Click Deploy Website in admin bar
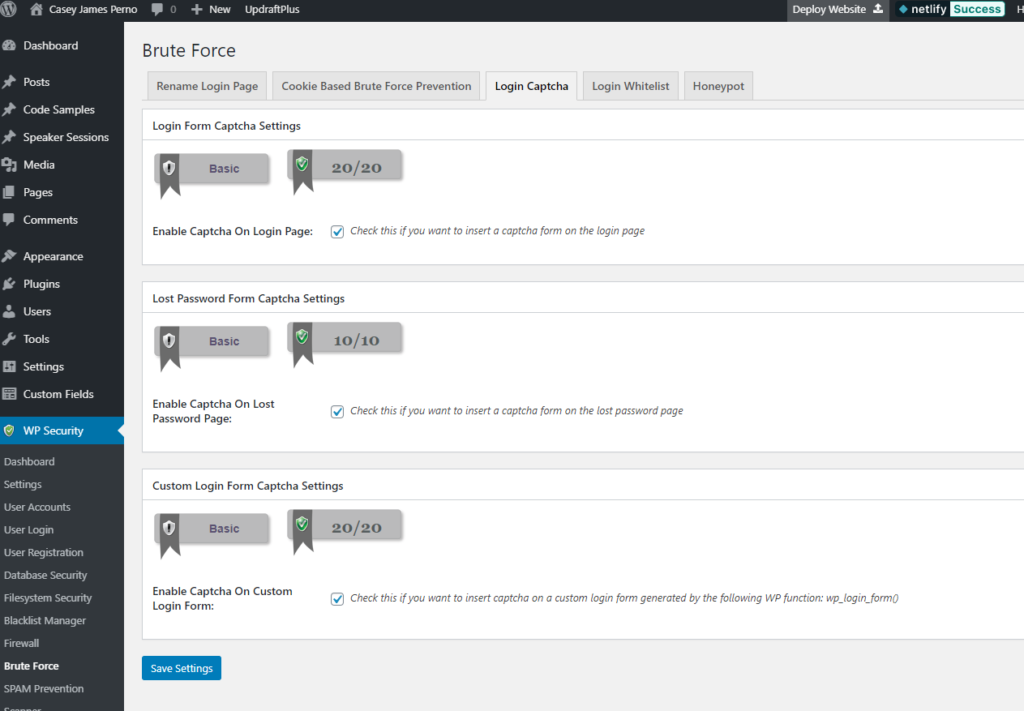Viewport: 1024px width, 711px height. tap(838, 9)
